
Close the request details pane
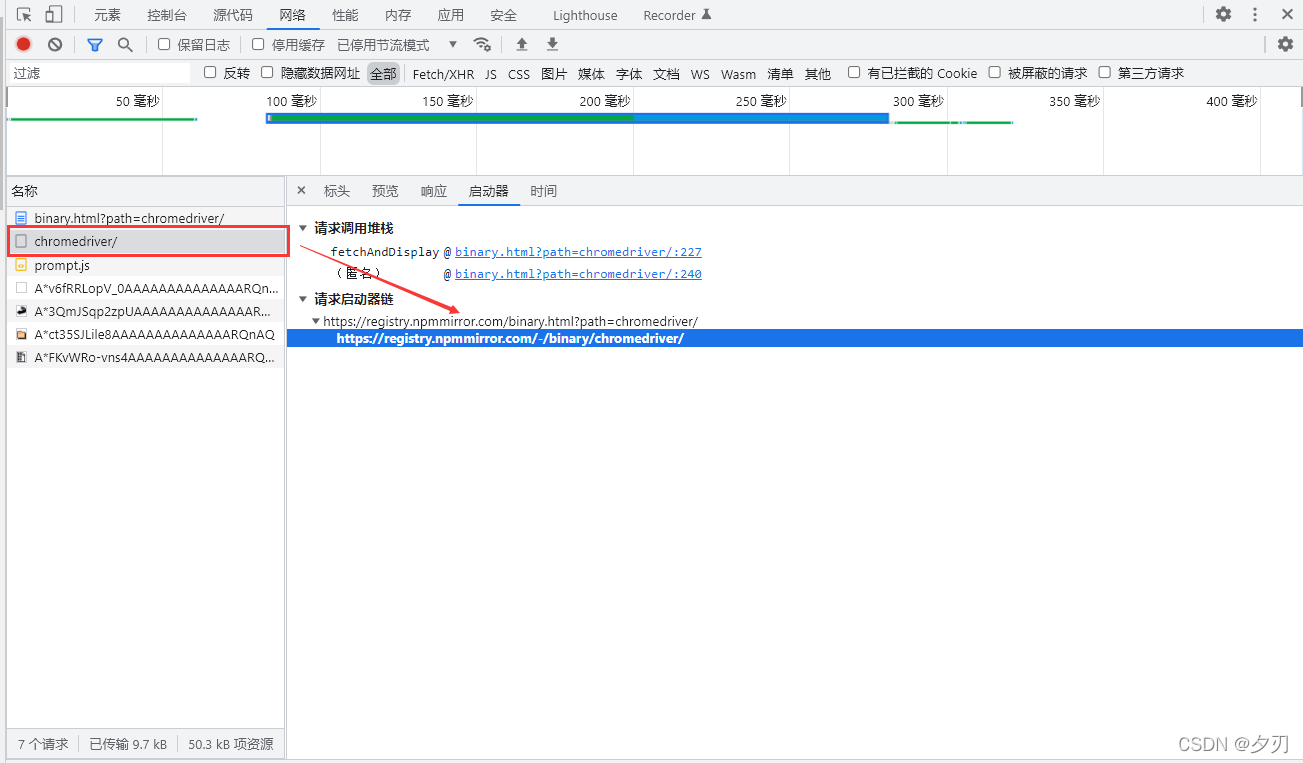(301, 190)
